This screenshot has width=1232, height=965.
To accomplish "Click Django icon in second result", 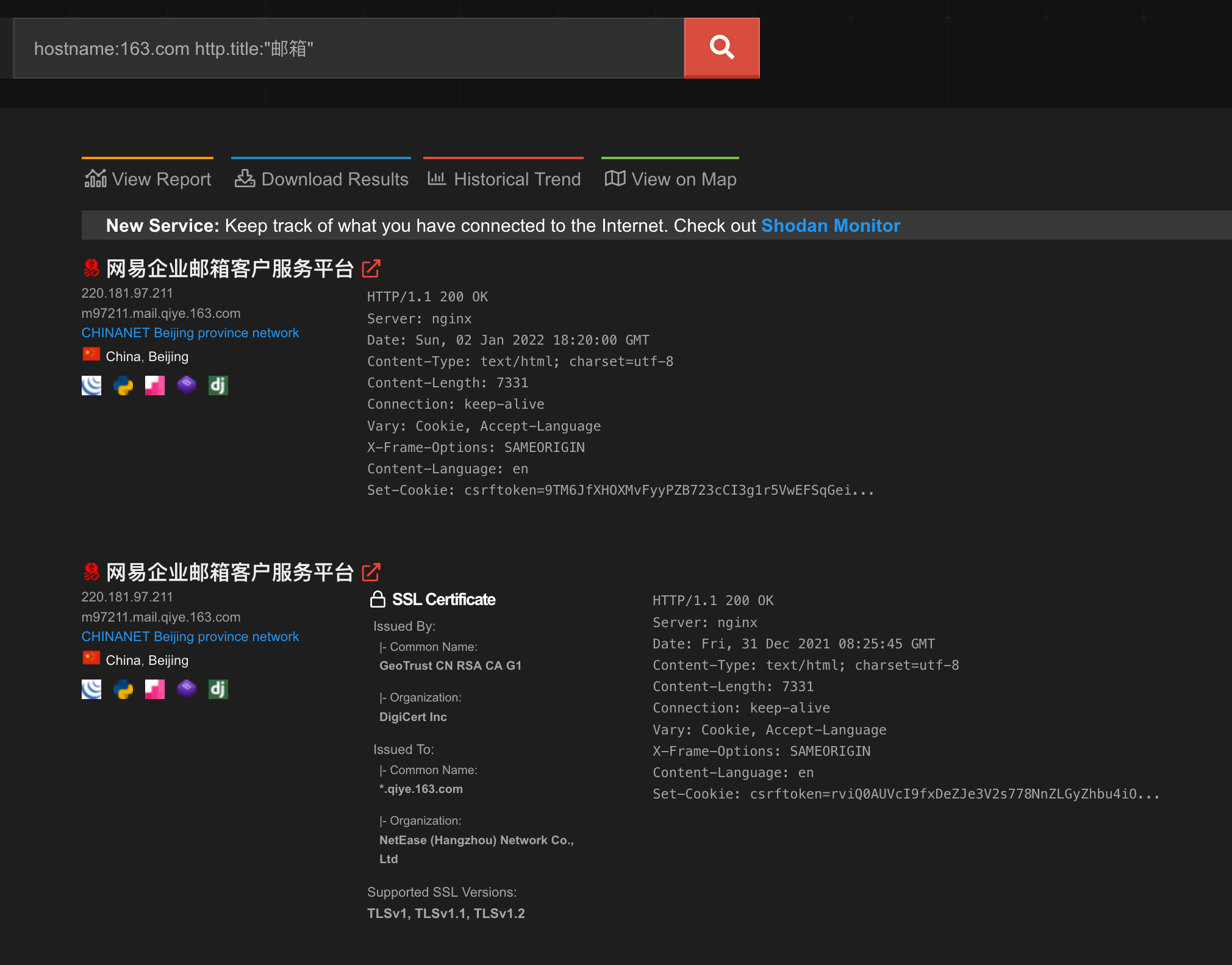I will [x=218, y=689].
